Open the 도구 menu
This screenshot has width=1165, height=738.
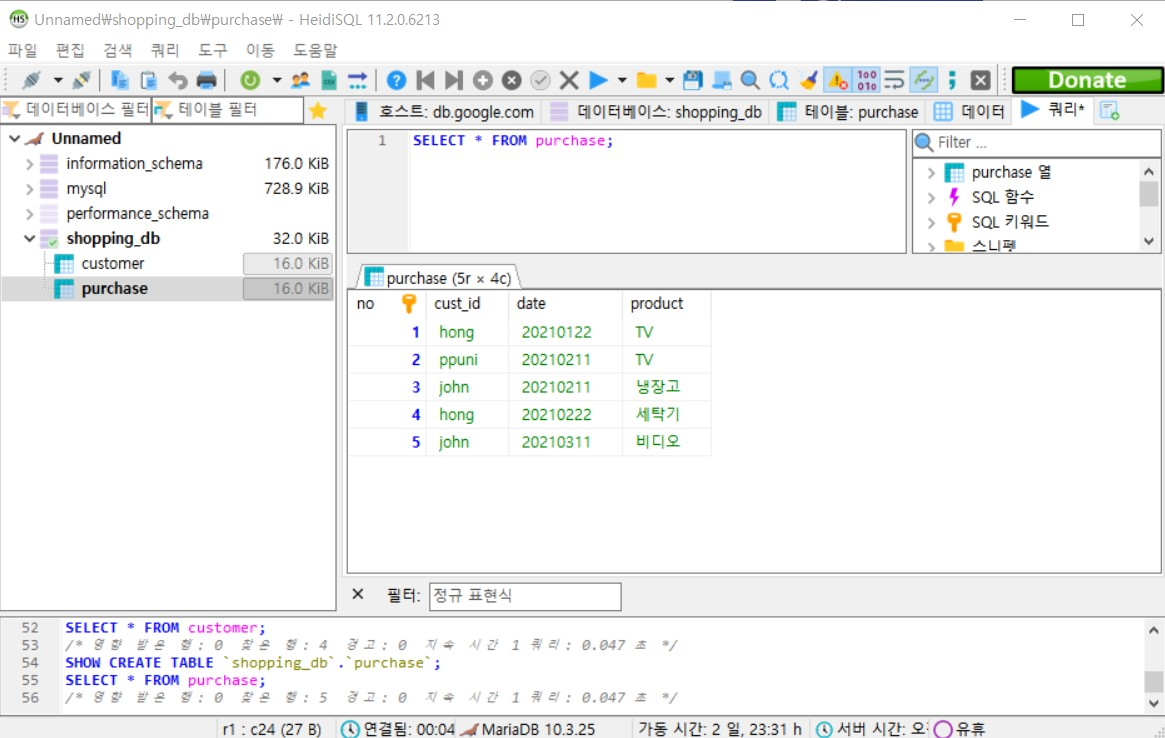coord(212,50)
